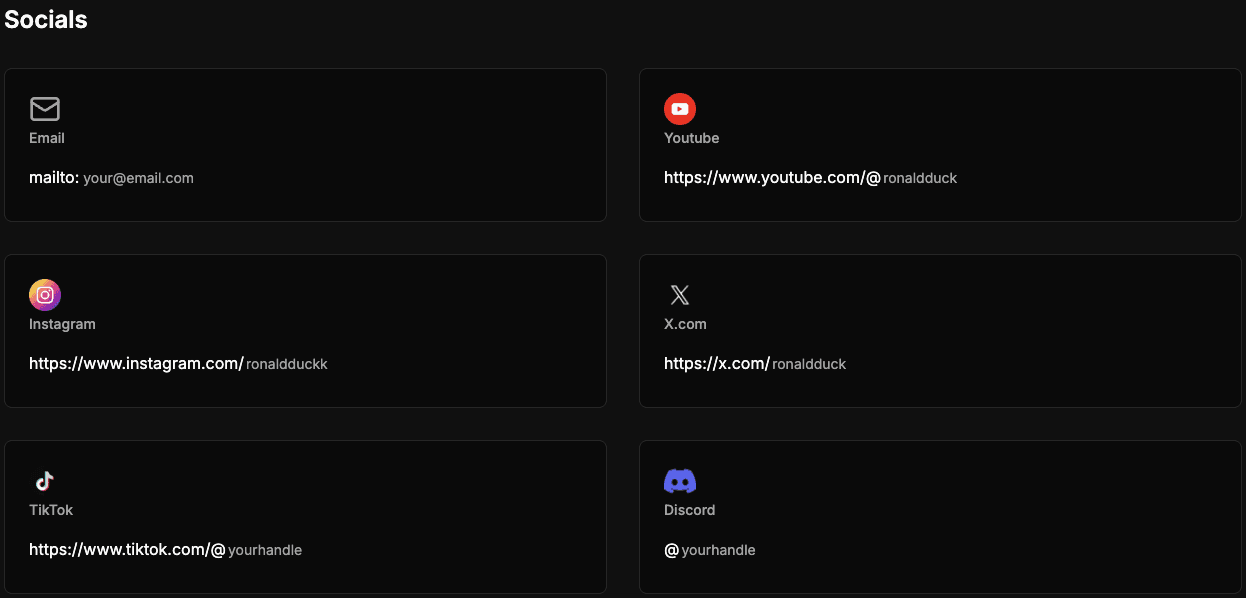
Task: Click the Email envelope icon
Action: (44, 108)
